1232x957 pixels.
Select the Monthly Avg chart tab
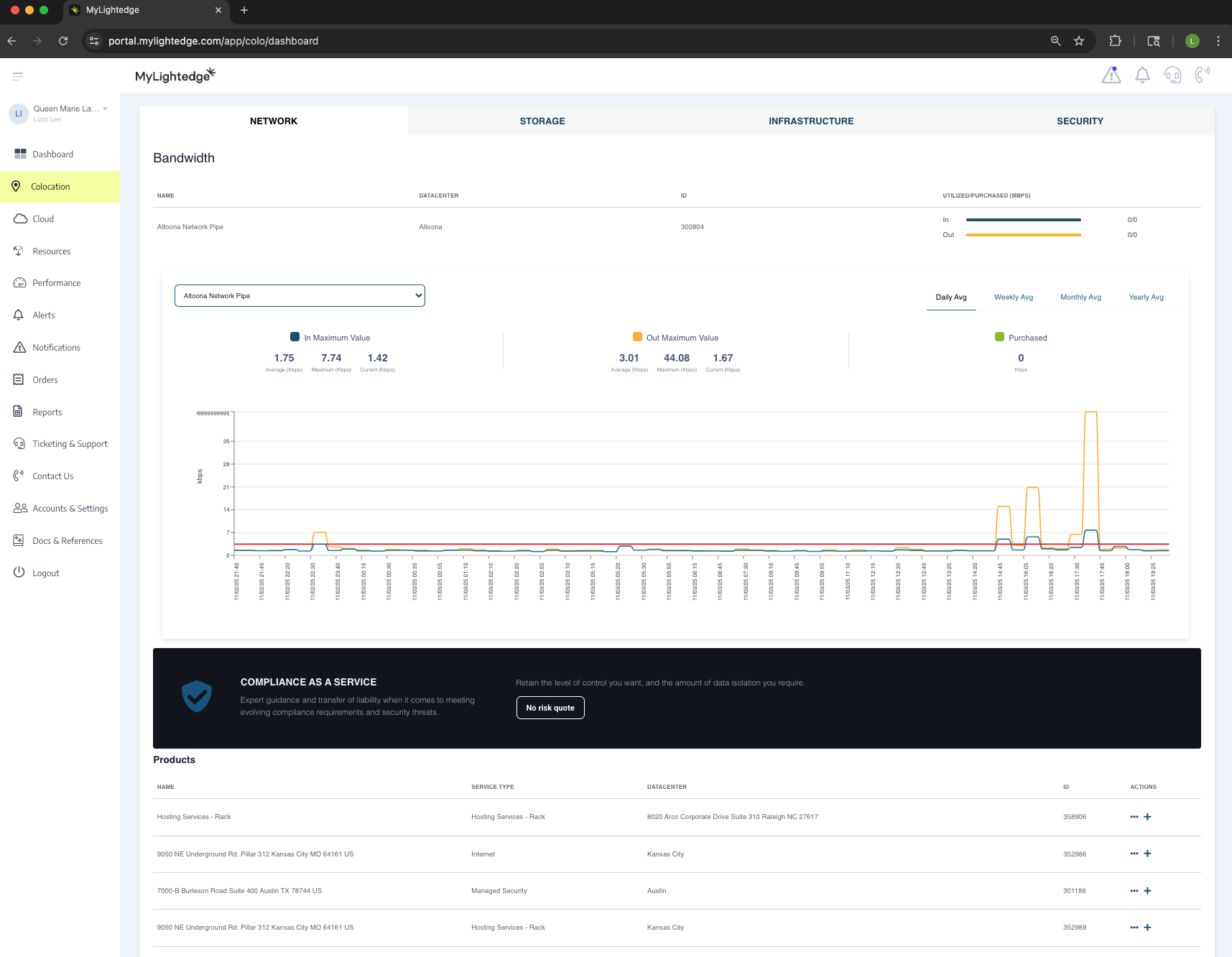(x=1080, y=297)
